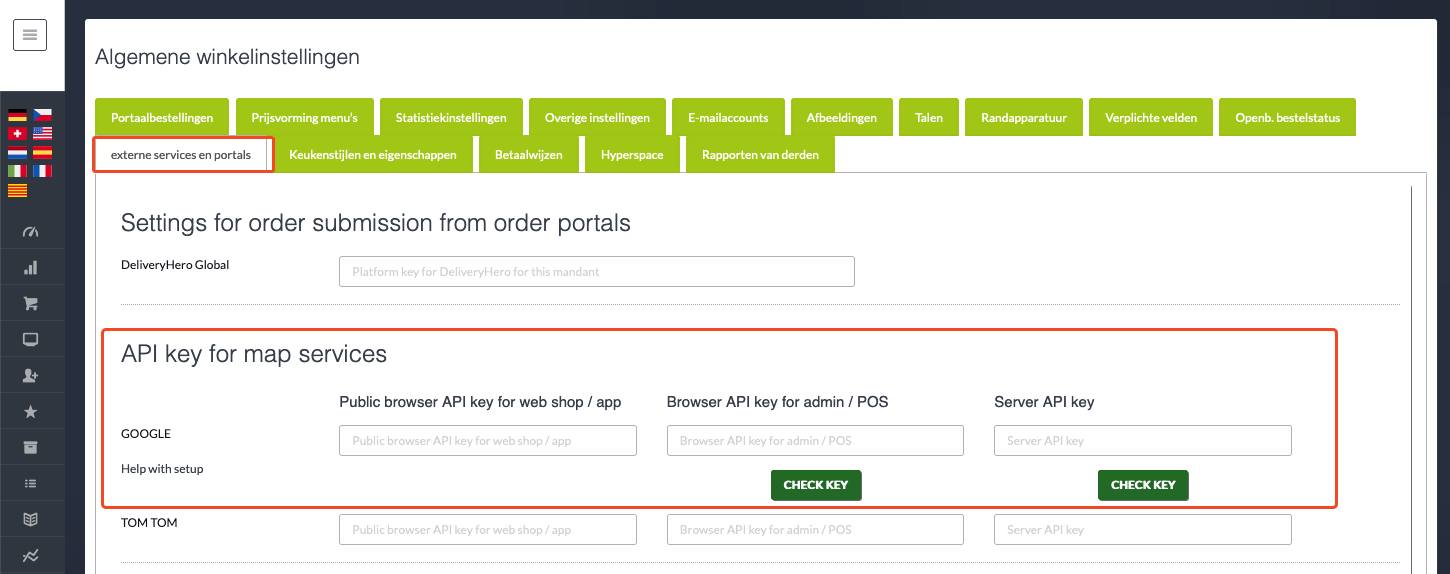Switch language to Czech flag
Screen dimensions: 1450x574
(42, 115)
